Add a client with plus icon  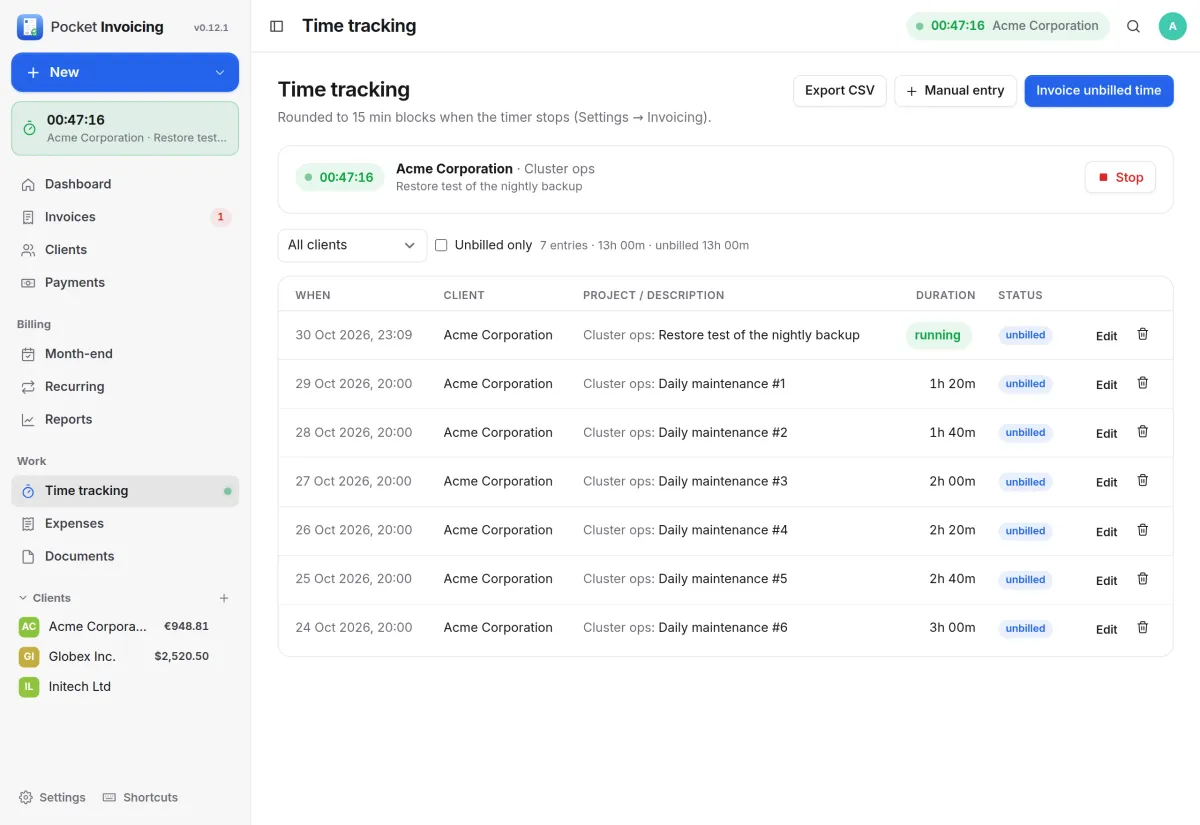(224, 598)
